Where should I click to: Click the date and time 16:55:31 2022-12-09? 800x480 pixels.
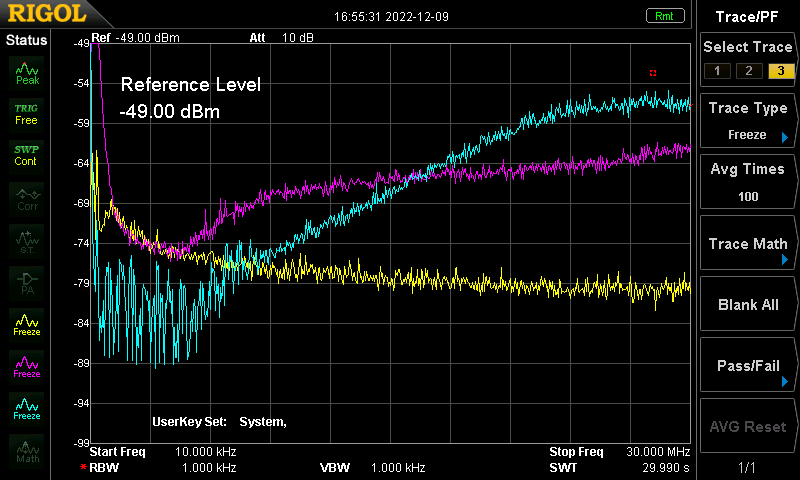click(x=391, y=17)
